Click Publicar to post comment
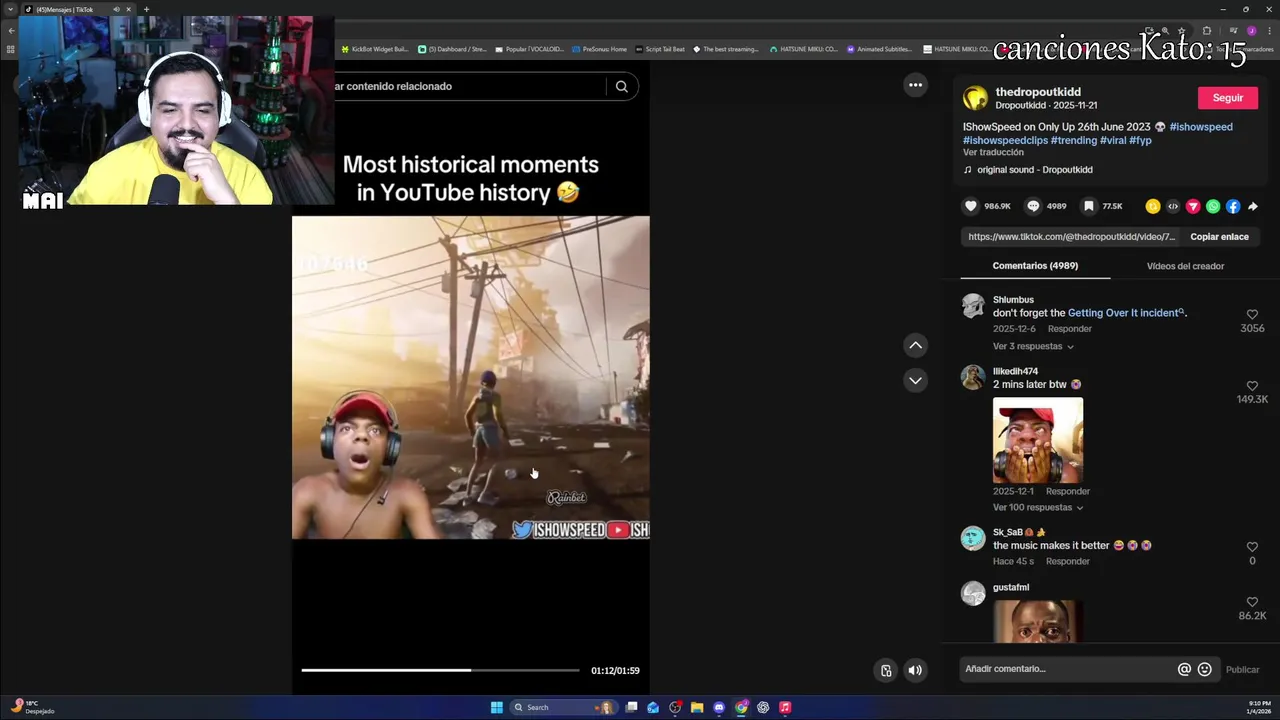The width and height of the screenshot is (1280, 720). [1242, 670]
